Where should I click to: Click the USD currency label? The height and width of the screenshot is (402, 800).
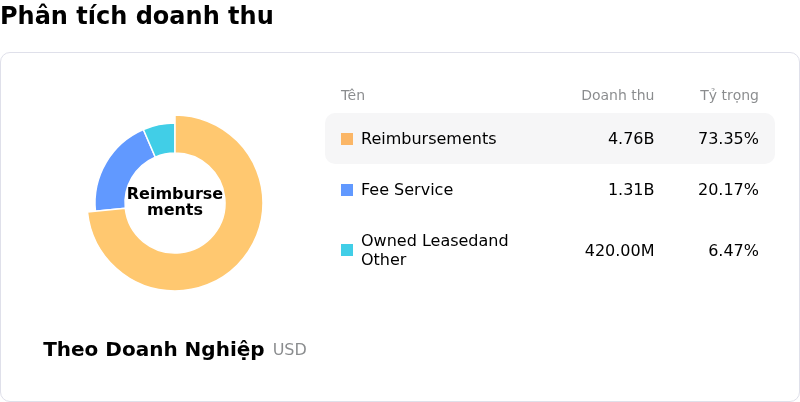(x=290, y=350)
